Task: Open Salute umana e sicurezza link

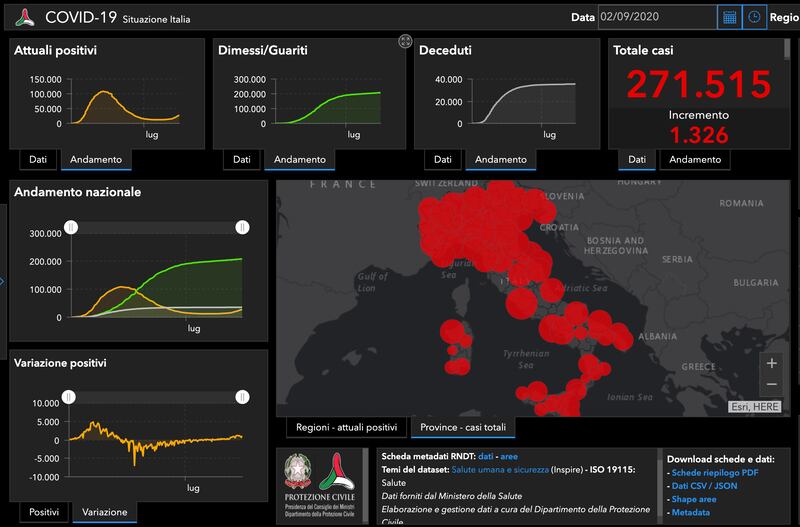Action: pos(500,470)
